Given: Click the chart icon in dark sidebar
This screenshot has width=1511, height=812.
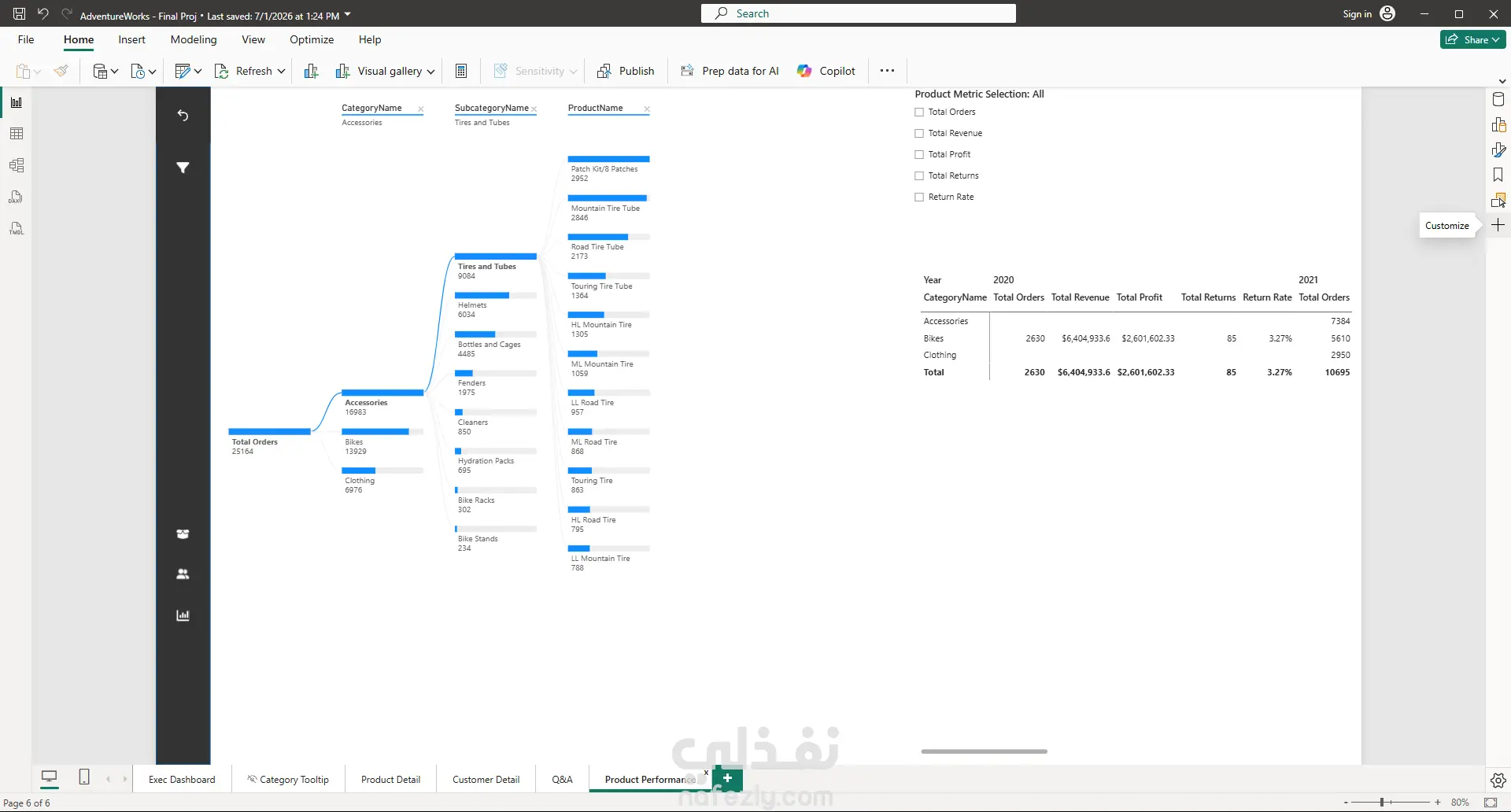Looking at the screenshot, I should click(183, 615).
